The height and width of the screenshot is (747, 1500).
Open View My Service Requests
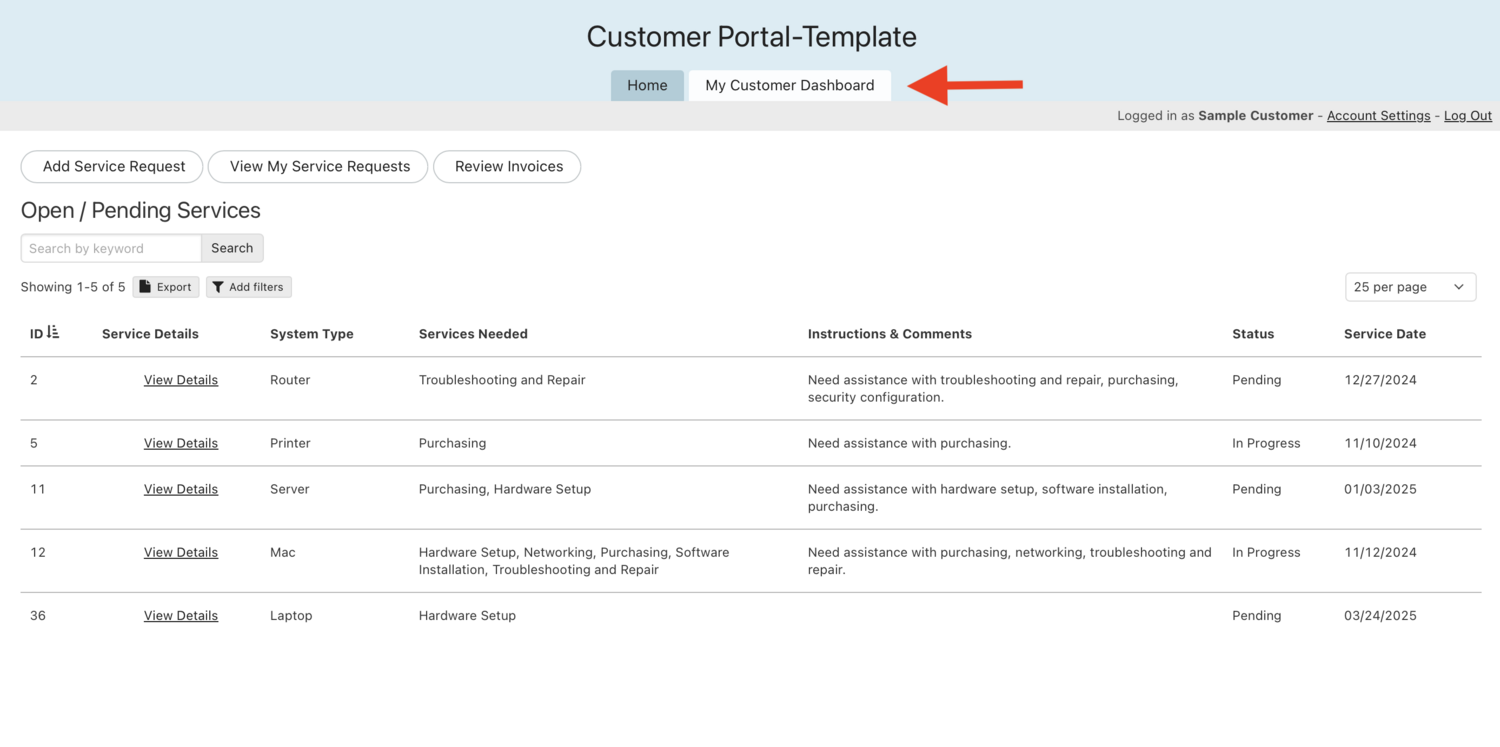[317, 166]
